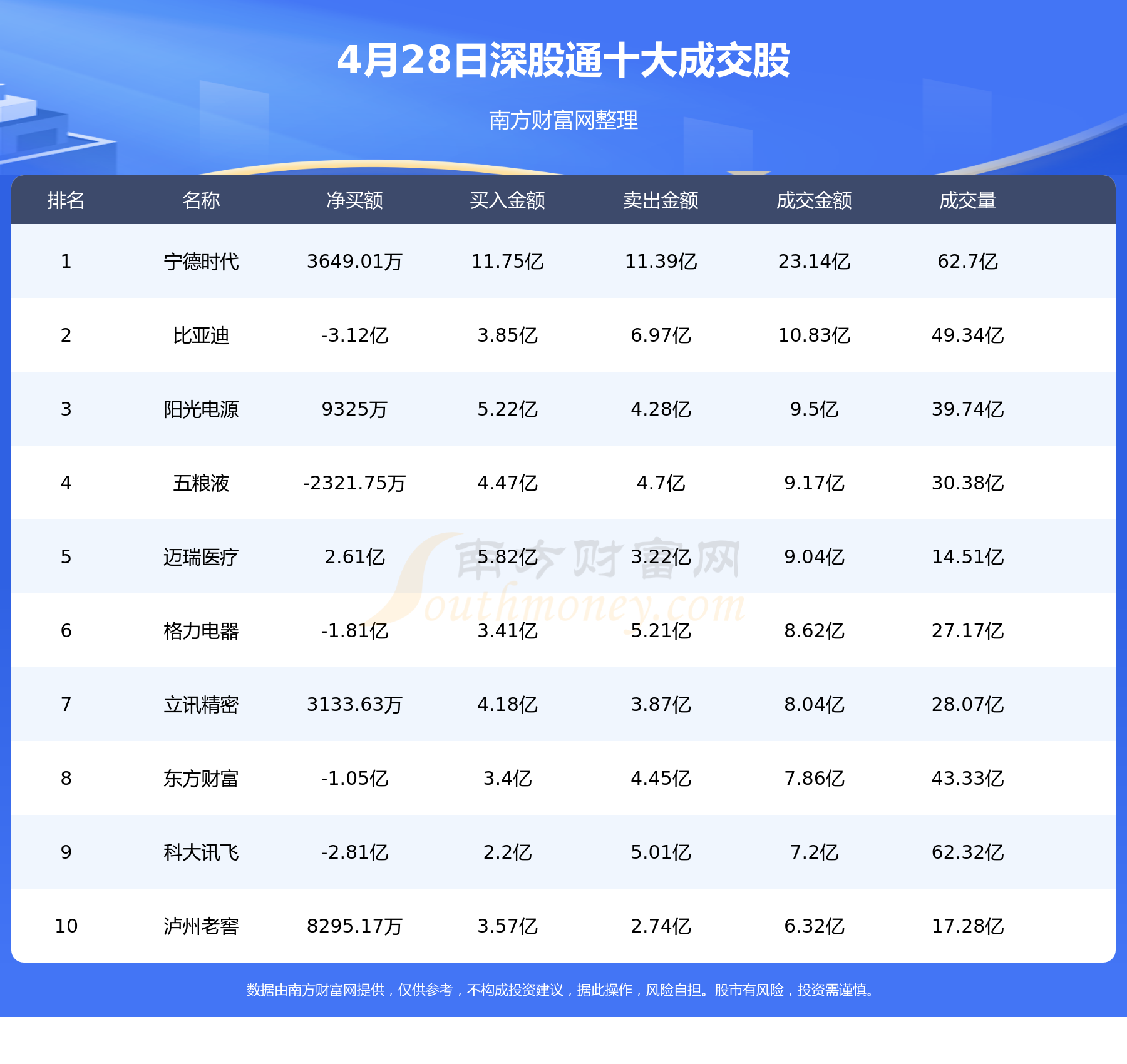Click sell amount 5.01亿
Viewport: 1127px width, 1064px height.
point(661,852)
